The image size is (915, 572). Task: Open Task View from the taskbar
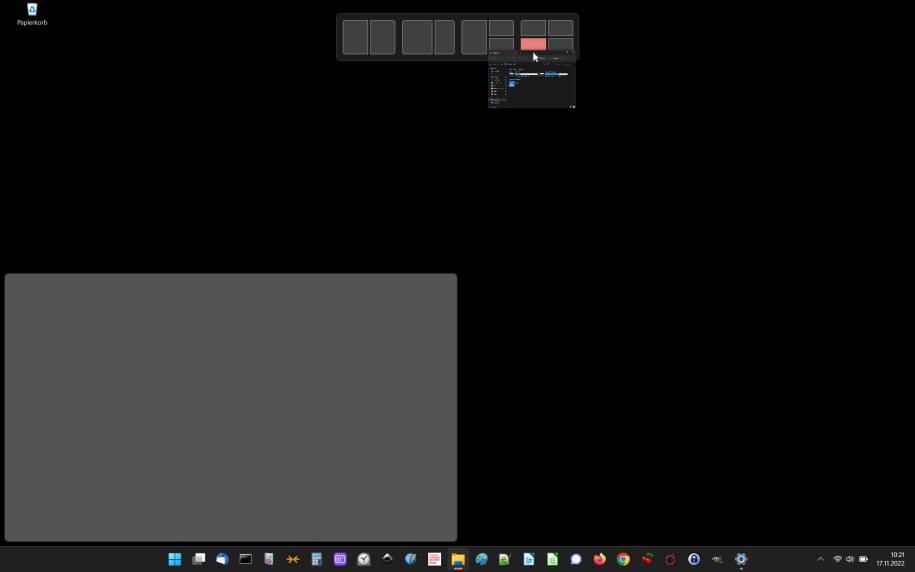point(198,559)
